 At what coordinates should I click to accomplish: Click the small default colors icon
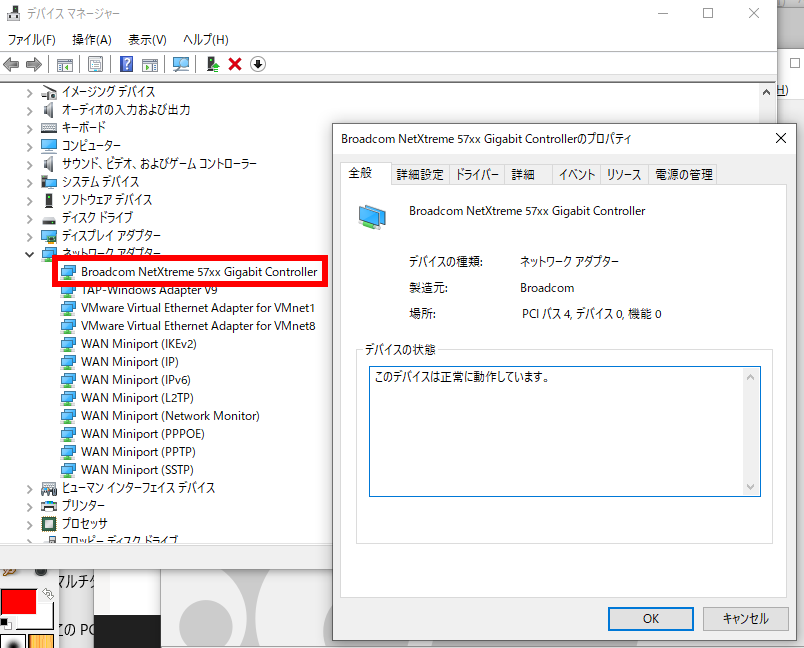tap(6, 624)
